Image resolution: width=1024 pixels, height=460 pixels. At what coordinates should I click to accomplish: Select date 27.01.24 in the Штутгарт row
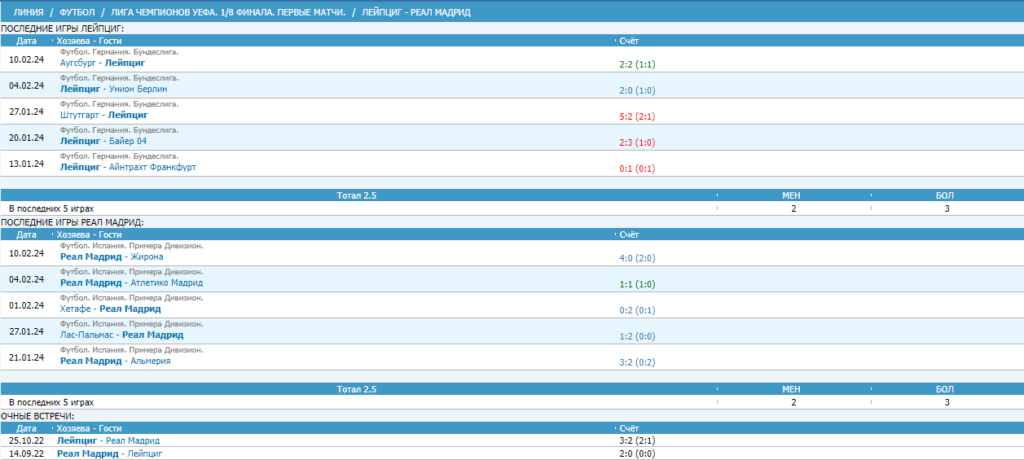click(x=27, y=111)
